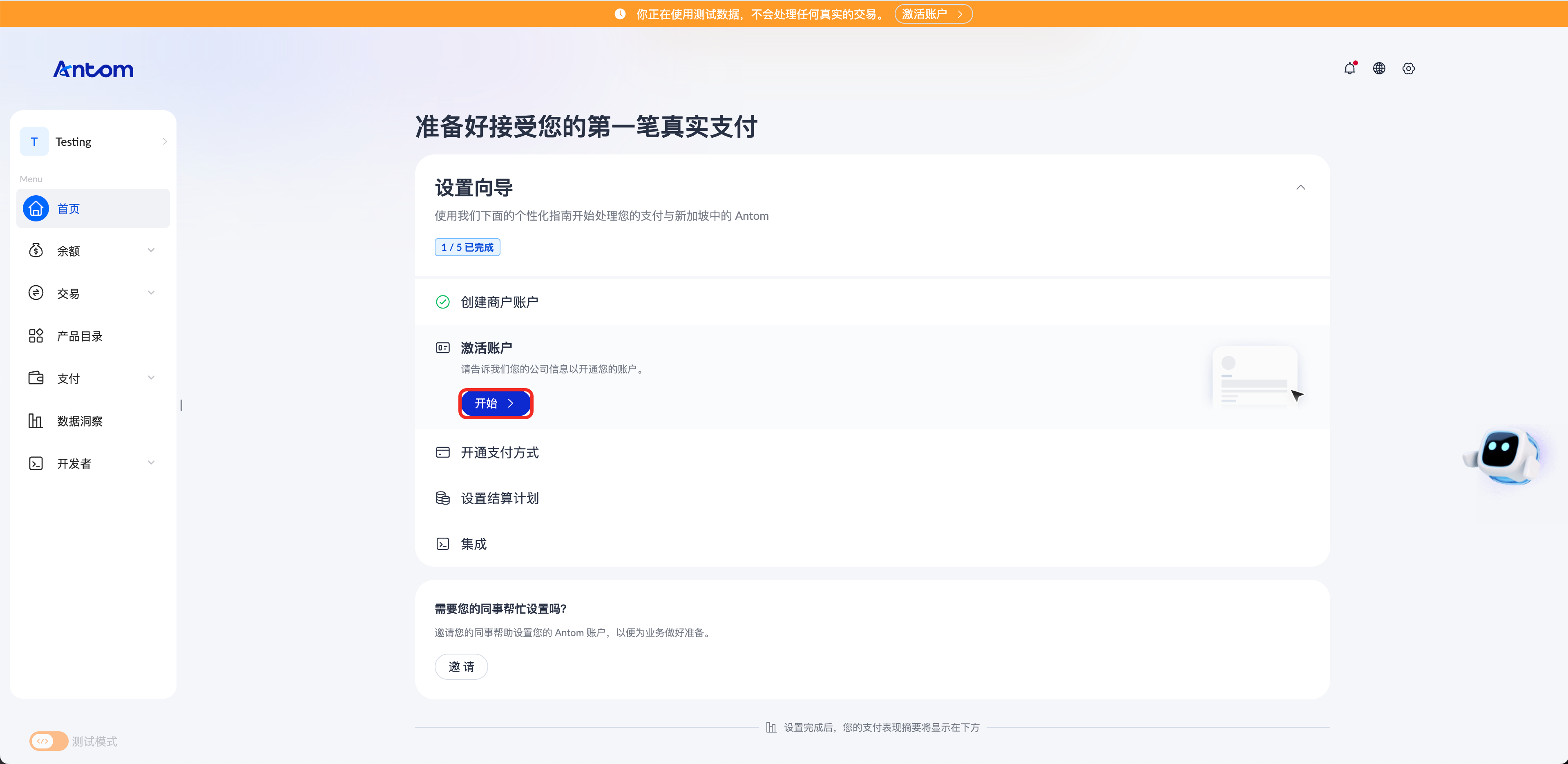Viewport: 1568px width, 764px height.
Task: Open the language globe icon
Action: 1379,68
